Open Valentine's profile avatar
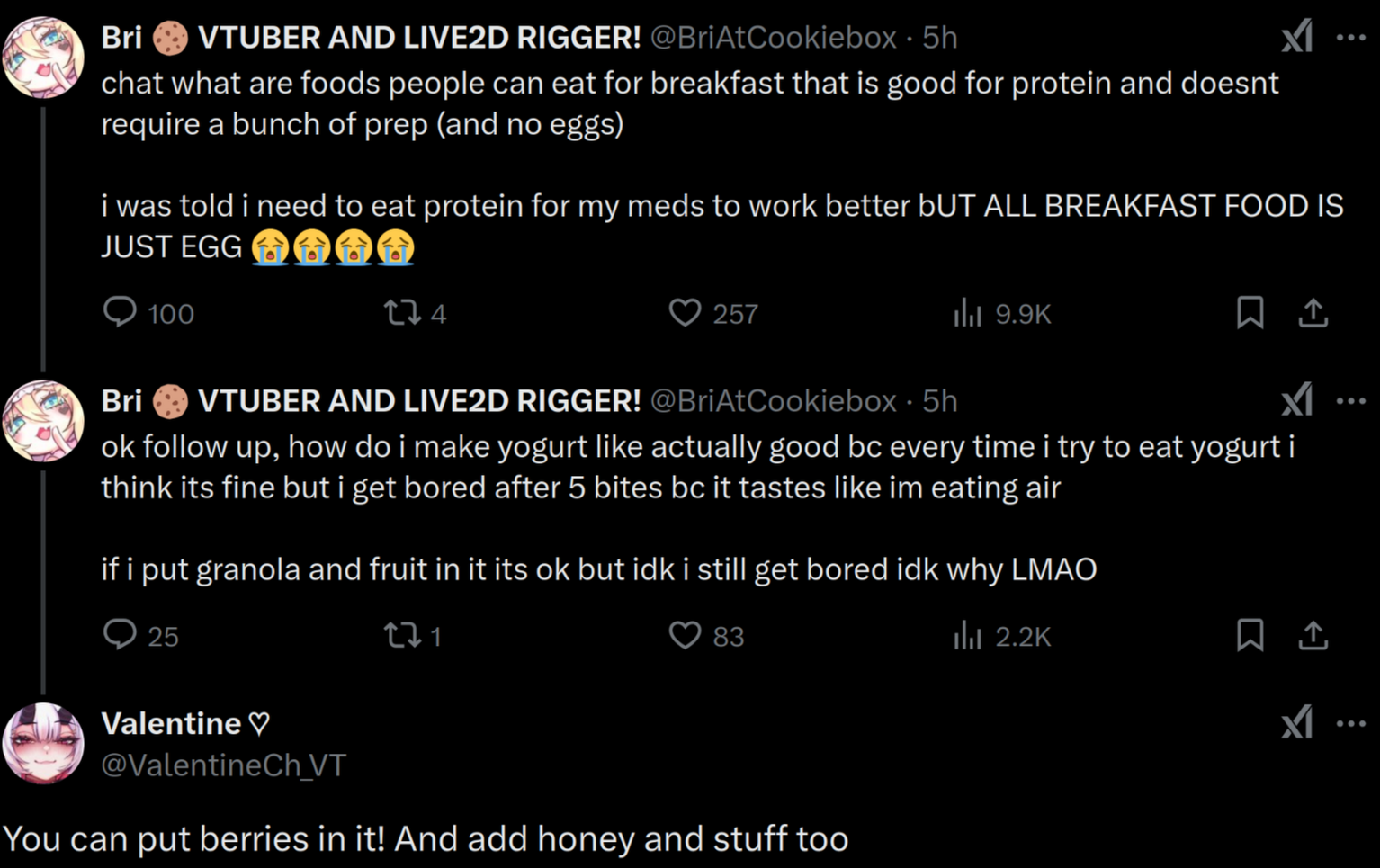The image size is (1380, 868). (43, 743)
